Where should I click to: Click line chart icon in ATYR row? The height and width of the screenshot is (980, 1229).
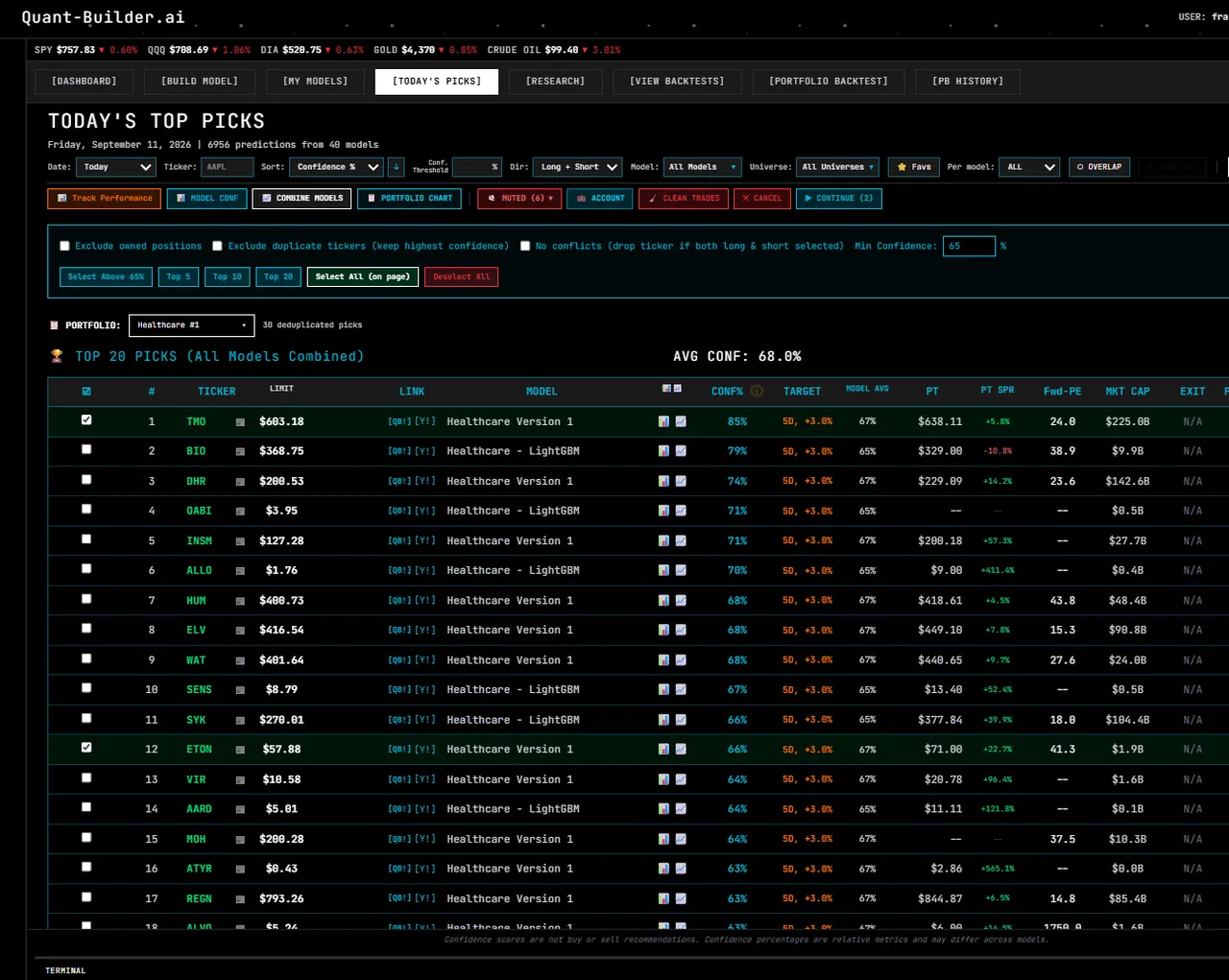681,869
